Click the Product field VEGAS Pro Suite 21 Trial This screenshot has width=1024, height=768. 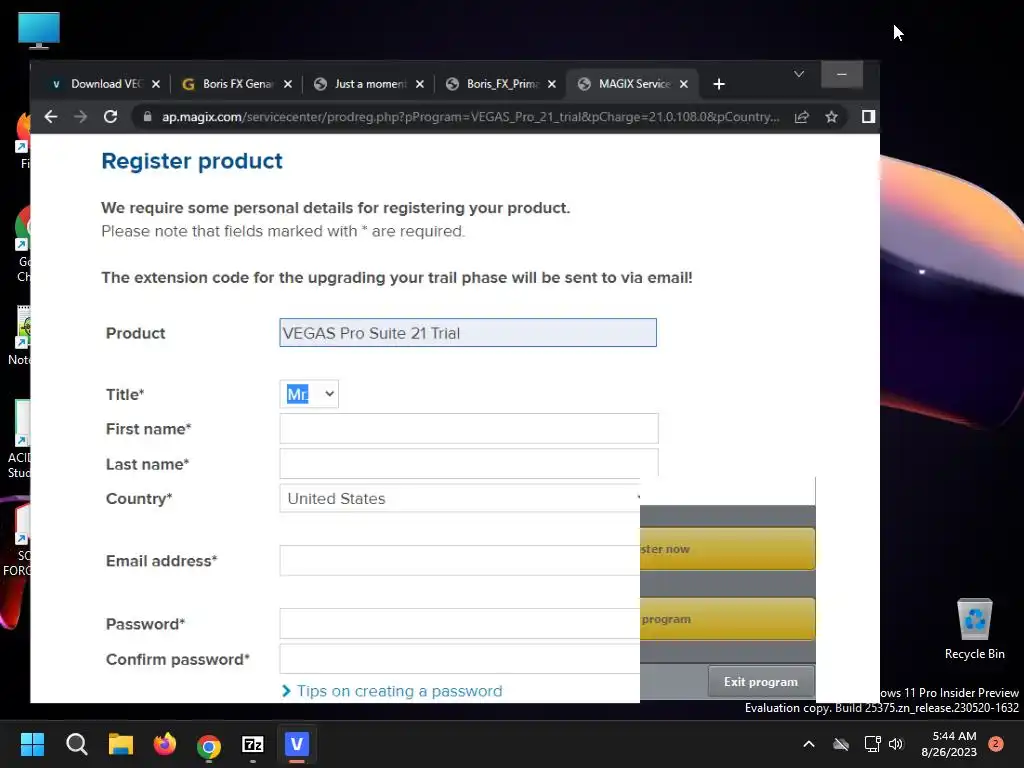(x=468, y=333)
